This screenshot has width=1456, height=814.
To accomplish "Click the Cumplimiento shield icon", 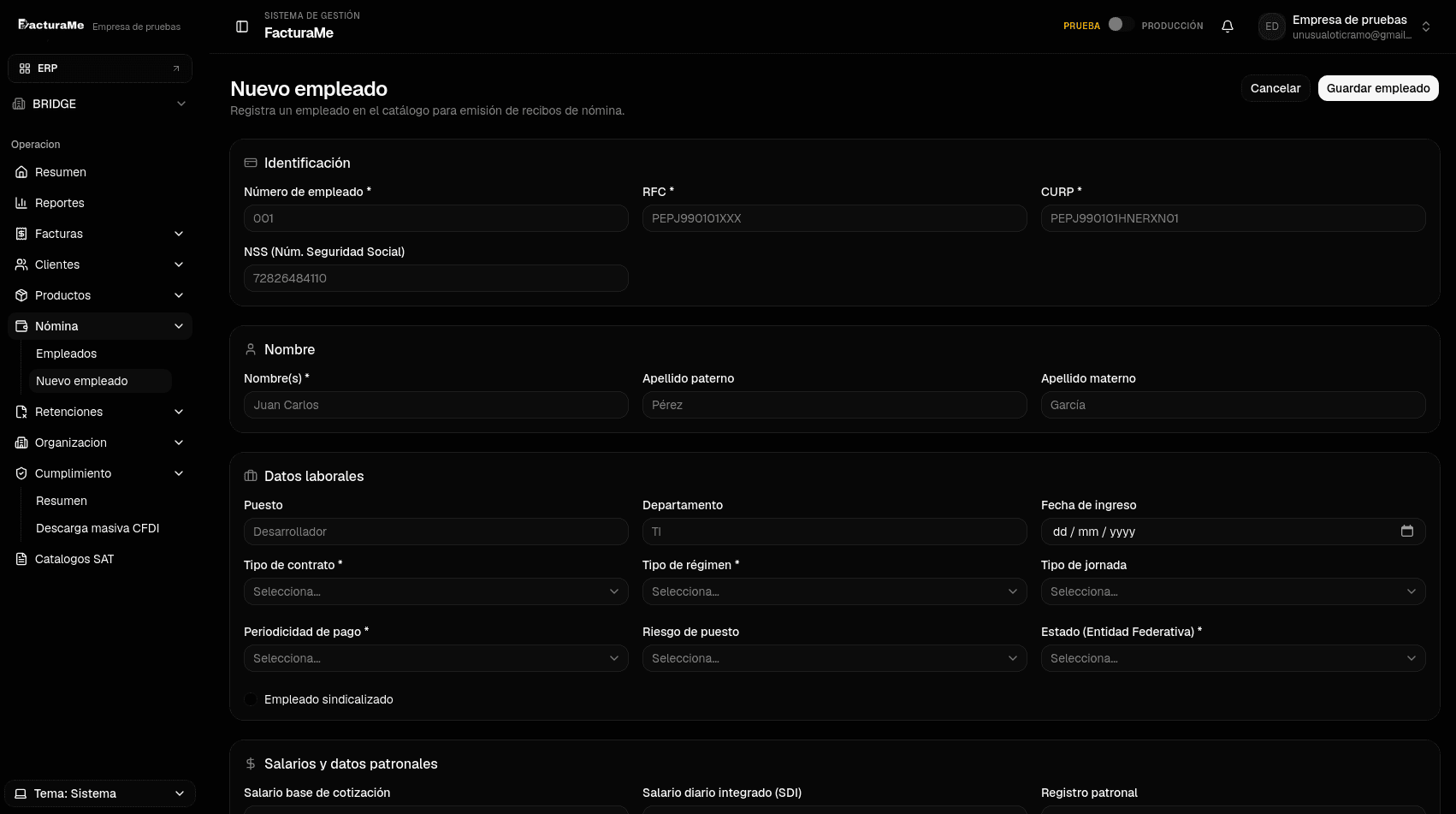I will tap(21, 473).
